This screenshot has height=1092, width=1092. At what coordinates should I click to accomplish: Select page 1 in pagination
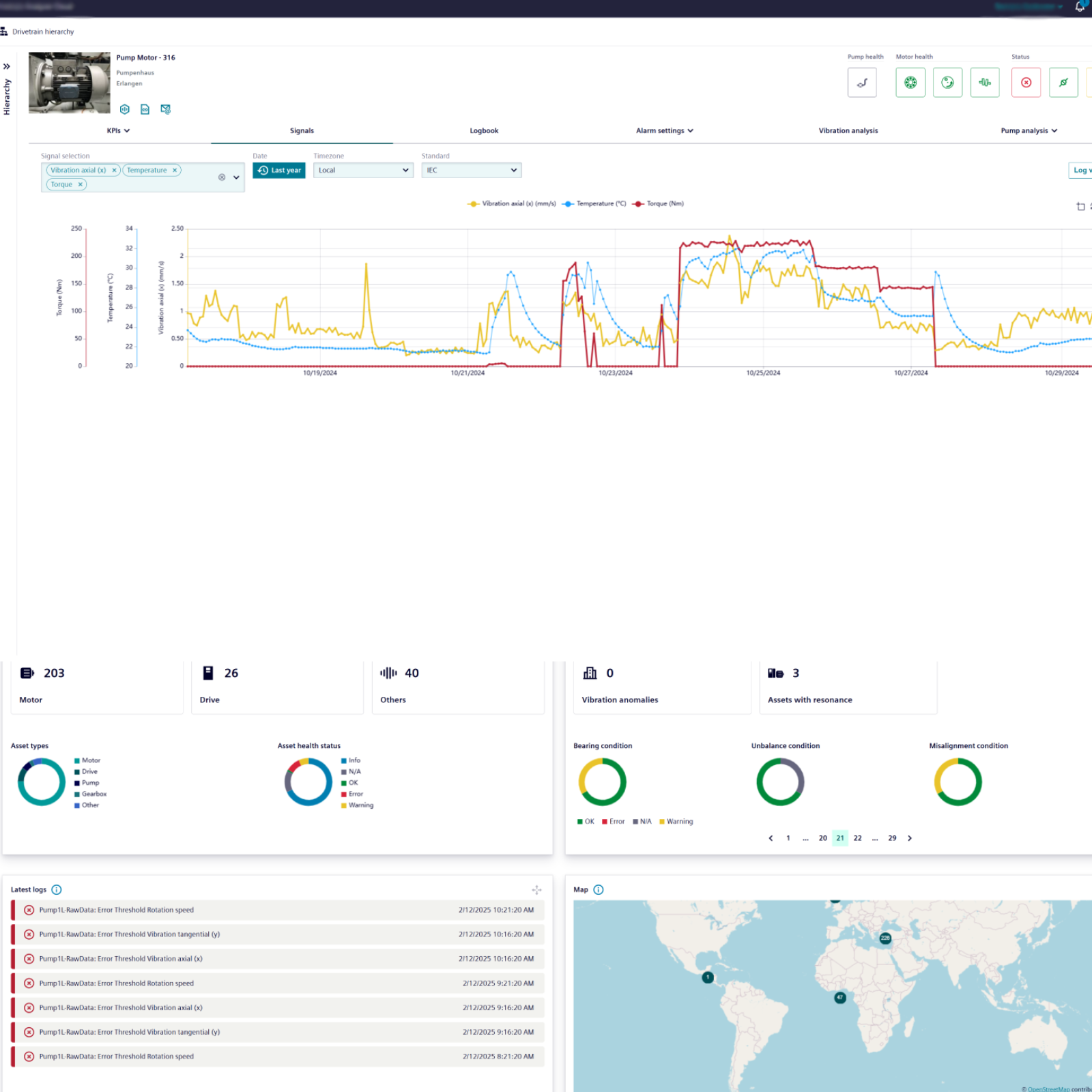(x=788, y=838)
